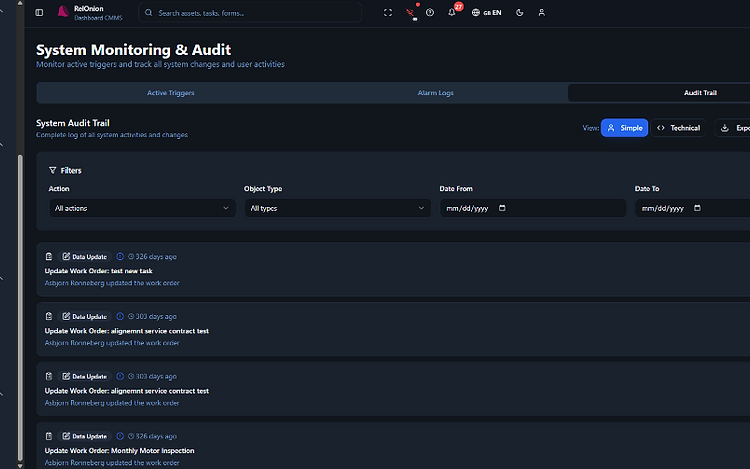750x469 pixels.
Task: Click the Filters funnel icon
Action: (x=53, y=170)
